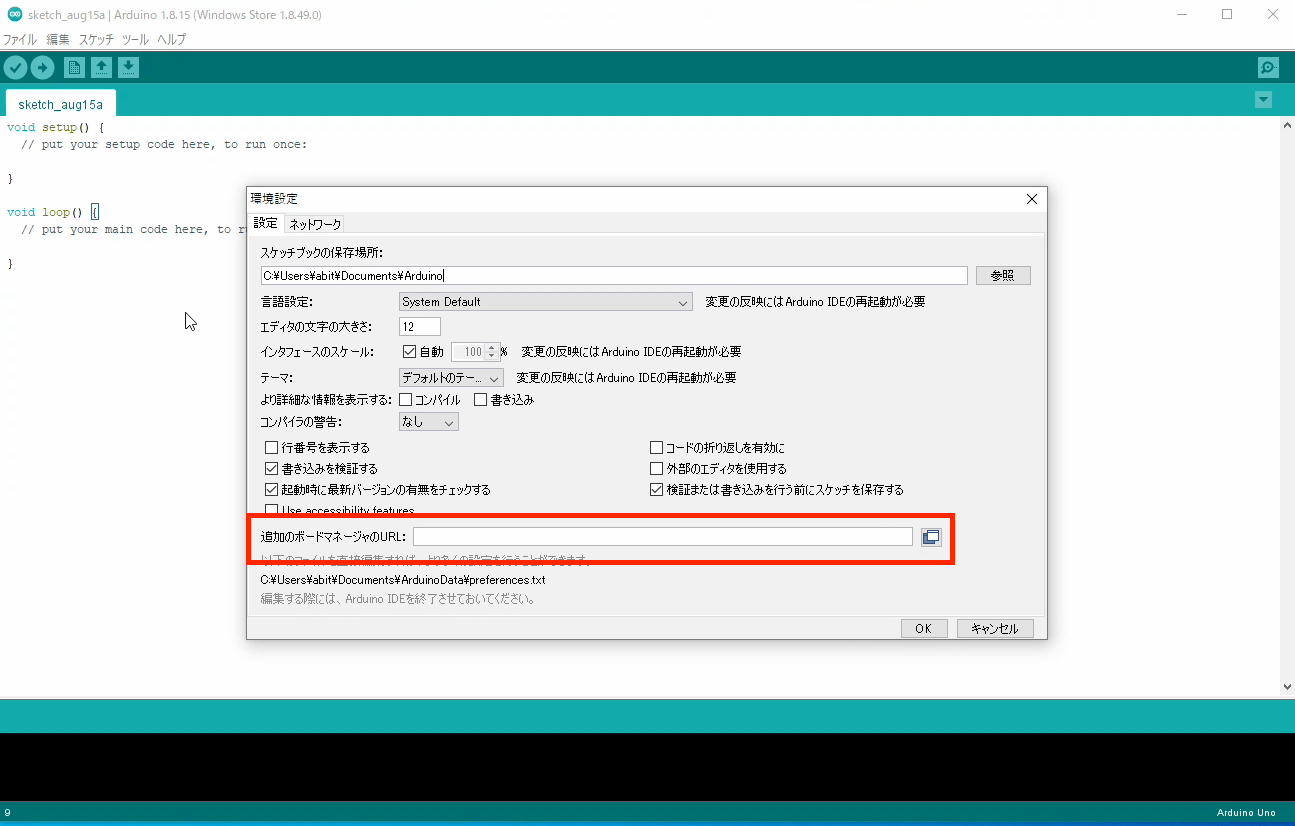The width and height of the screenshot is (1295, 826).
Task: Enable 外部のエディタを使用する checkbox
Action: click(657, 469)
